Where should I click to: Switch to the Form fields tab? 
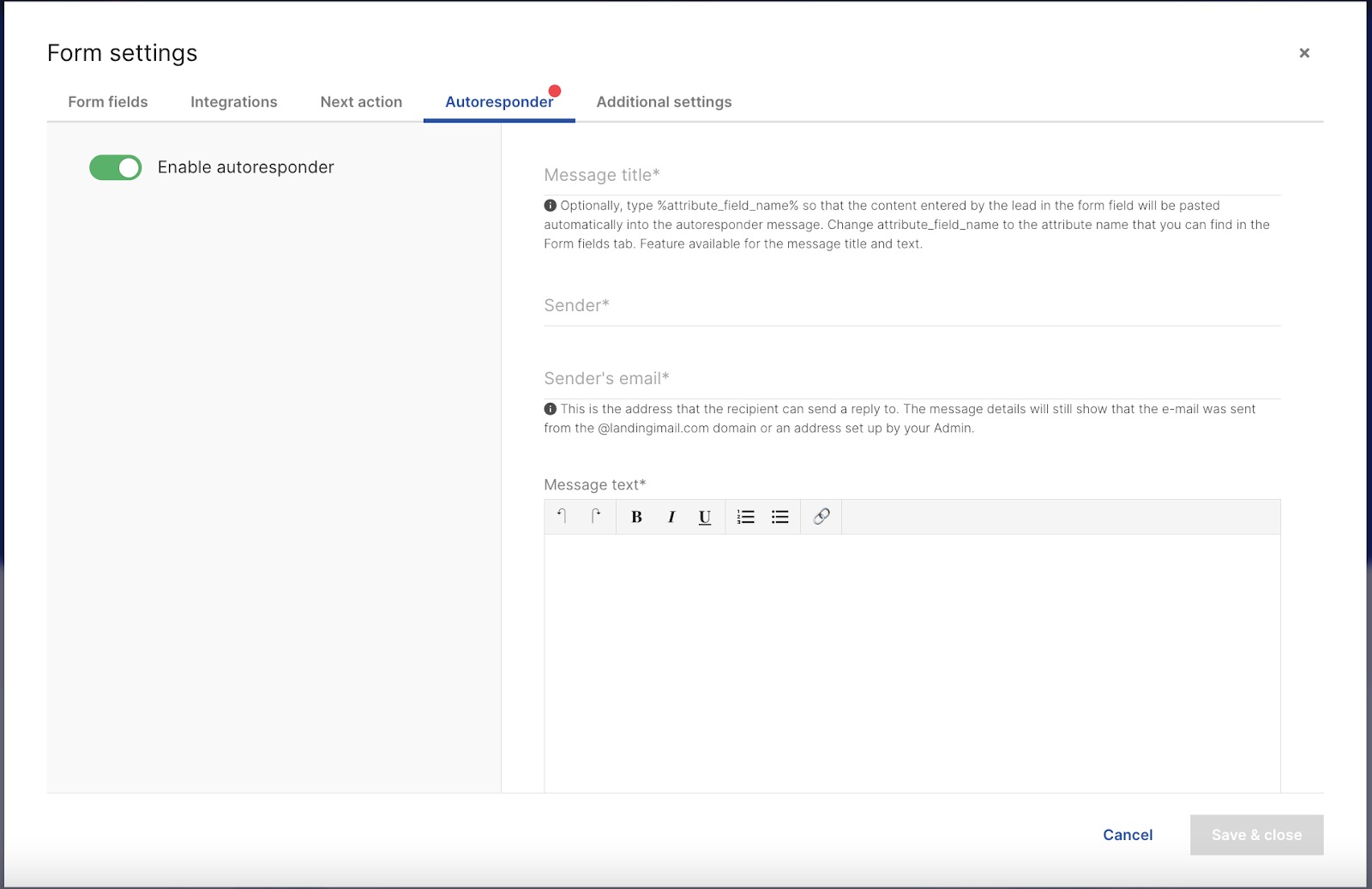point(107,101)
